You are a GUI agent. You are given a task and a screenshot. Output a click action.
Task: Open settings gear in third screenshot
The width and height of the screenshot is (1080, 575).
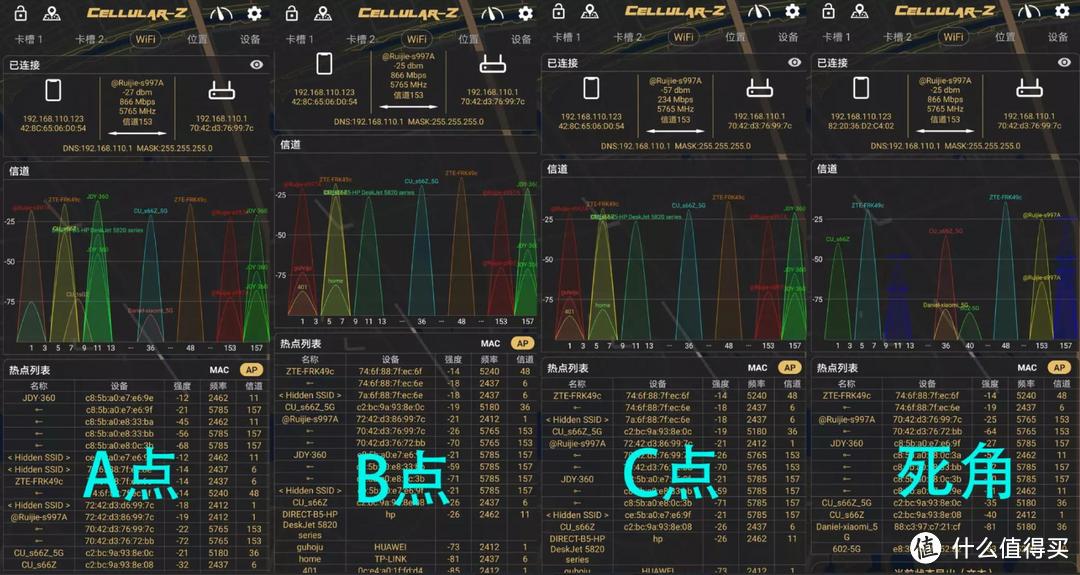click(792, 11)
